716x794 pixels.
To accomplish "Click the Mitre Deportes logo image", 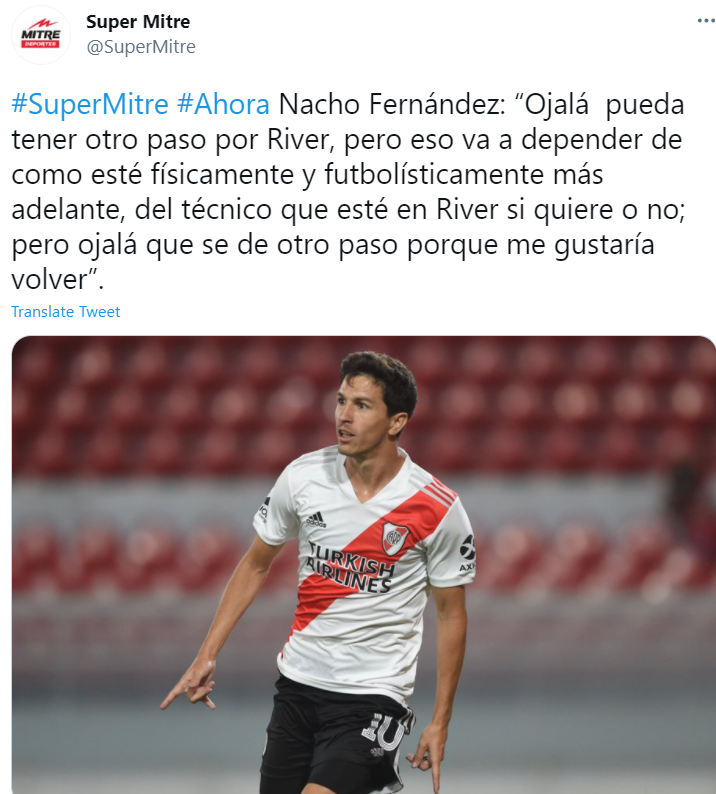I will point(41,35).
